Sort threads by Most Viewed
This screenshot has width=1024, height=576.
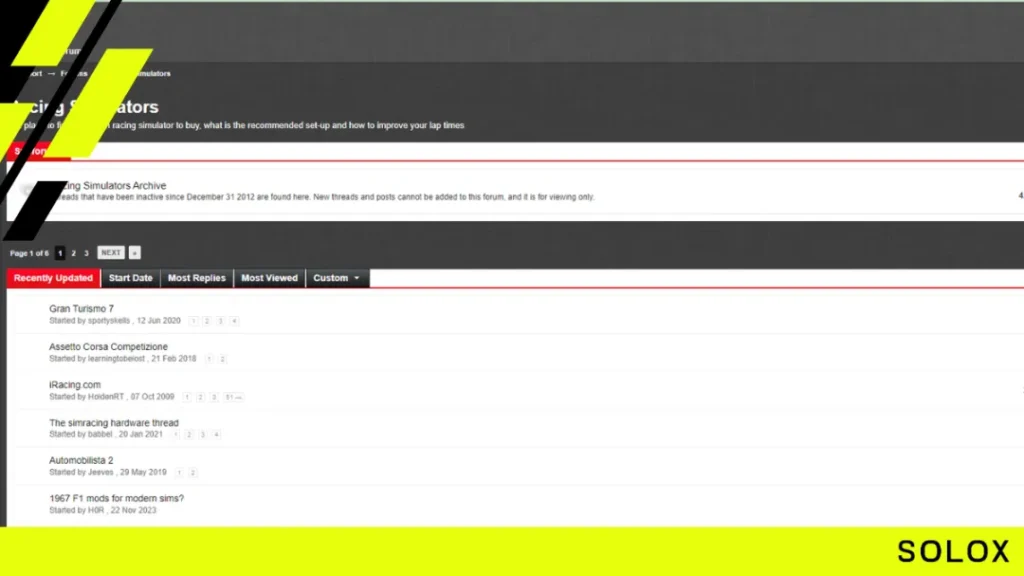click(x=269, y=278)
